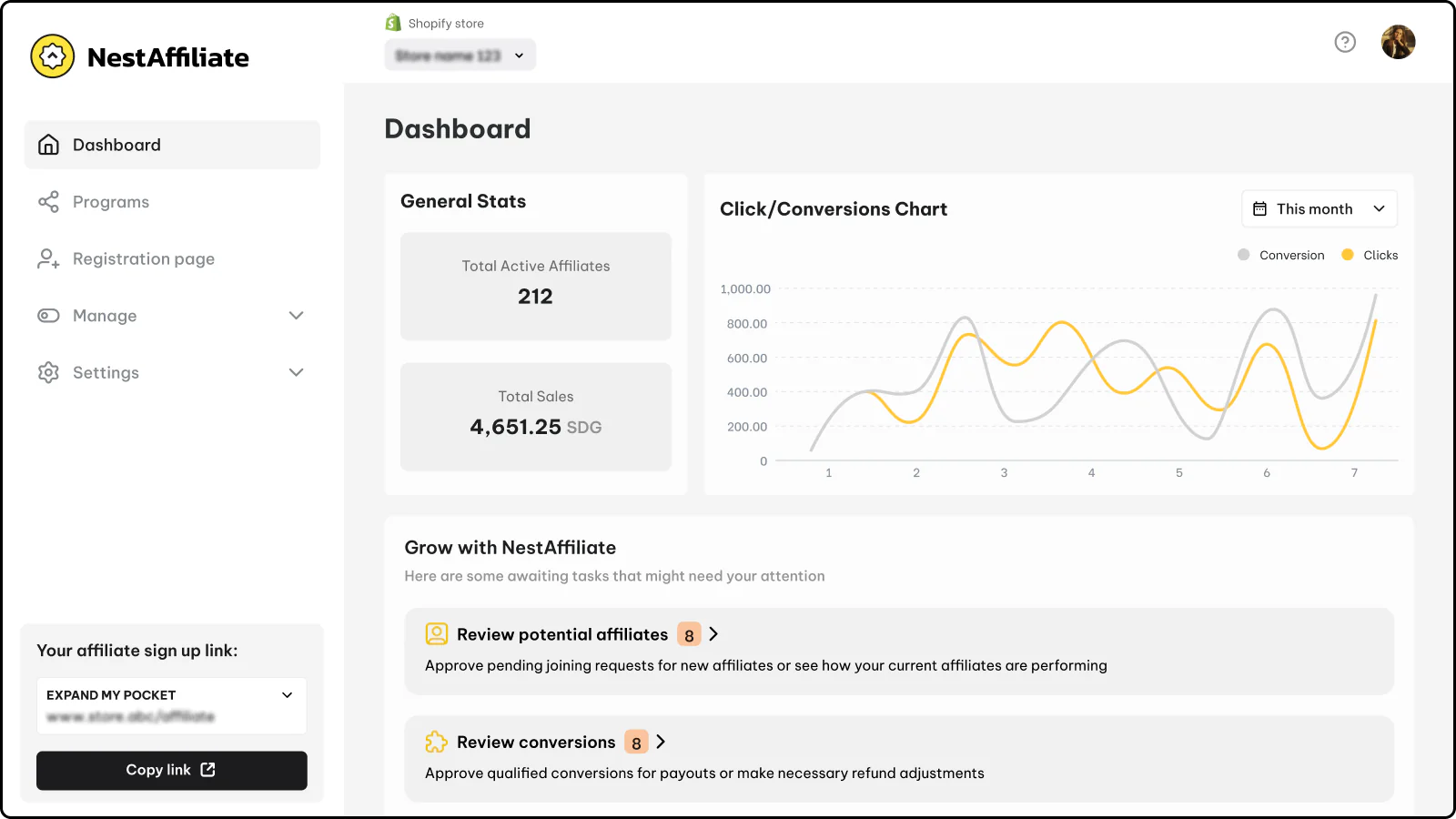Click the 800.00 y-axis label
1456x819 pixels.
tap(747, 324)
